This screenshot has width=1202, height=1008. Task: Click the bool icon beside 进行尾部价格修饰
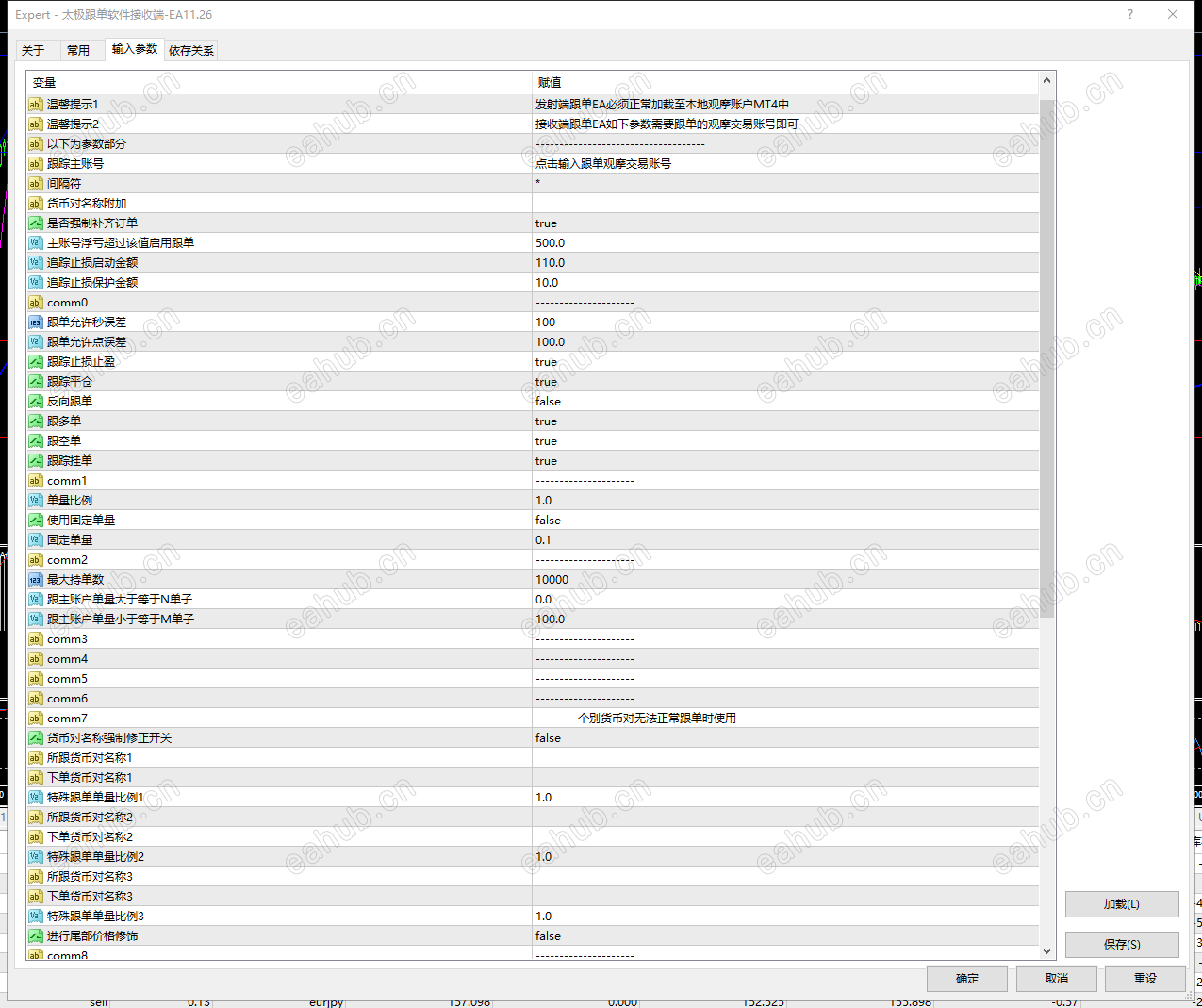pos(36,936)
